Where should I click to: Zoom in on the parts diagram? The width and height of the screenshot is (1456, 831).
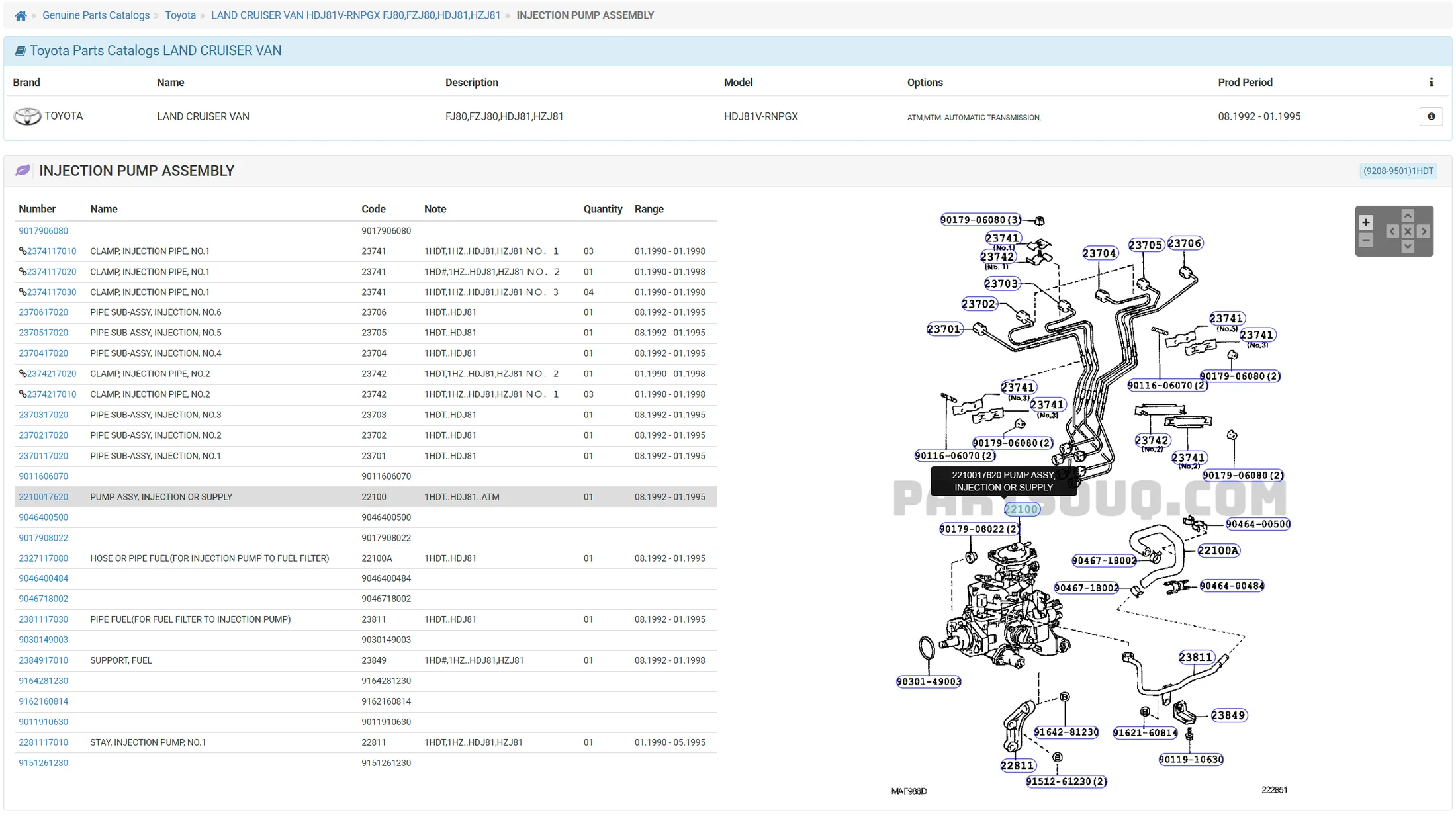tap(1365, 222)
